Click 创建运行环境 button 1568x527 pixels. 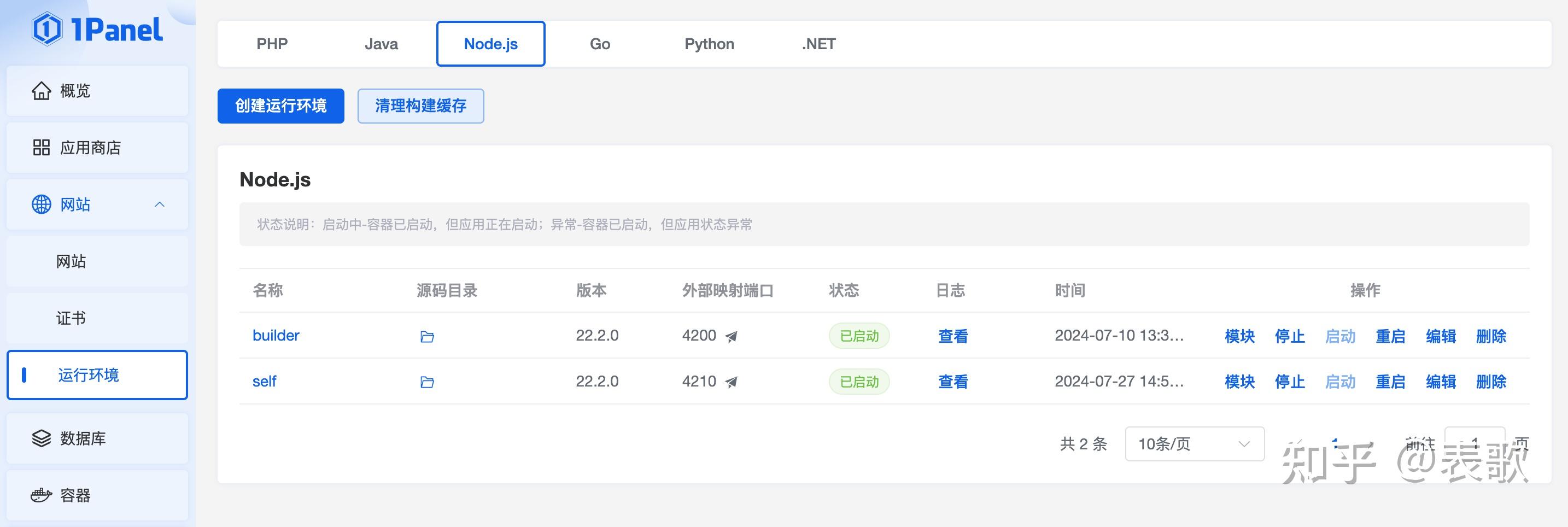(x=280, y=106)
